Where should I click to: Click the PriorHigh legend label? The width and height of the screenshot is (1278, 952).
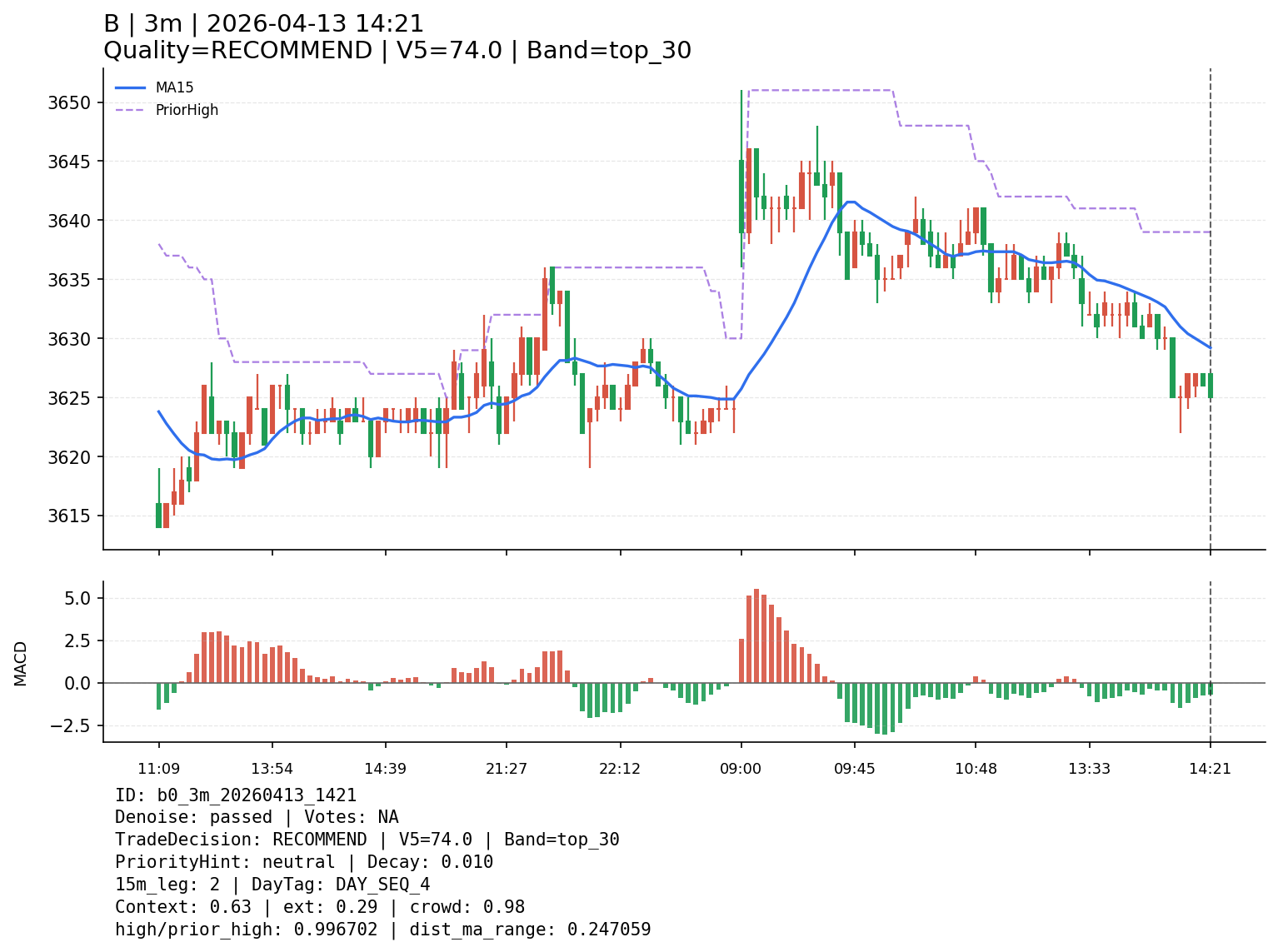pyautogui.click(x=187, y=110)
